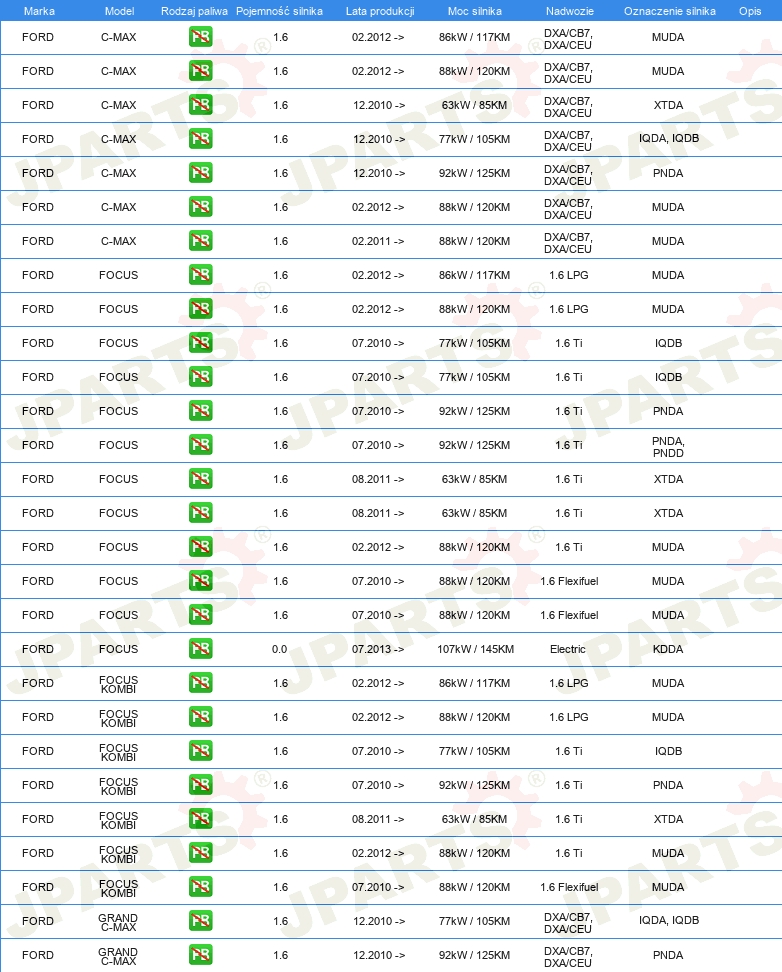Select the 'PNDA, PNDD' engine code cell
The image size is (782, 972).
click(668, 447)
